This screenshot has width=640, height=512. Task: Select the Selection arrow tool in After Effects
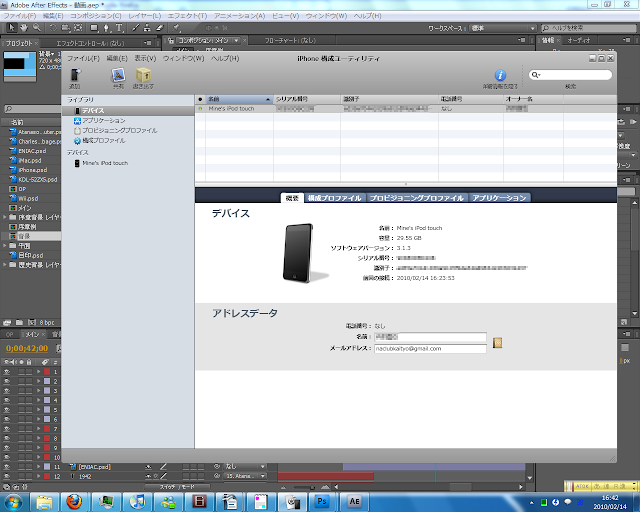(11, 28)
